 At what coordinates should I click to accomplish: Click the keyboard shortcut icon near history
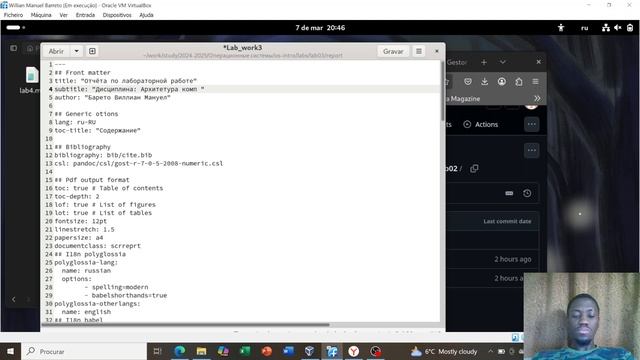[509, 193]
